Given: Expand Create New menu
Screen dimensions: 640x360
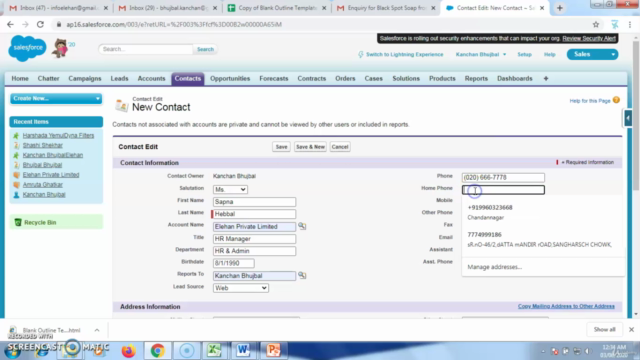Looking at the screenshot, I should click(x=56, y=98).
